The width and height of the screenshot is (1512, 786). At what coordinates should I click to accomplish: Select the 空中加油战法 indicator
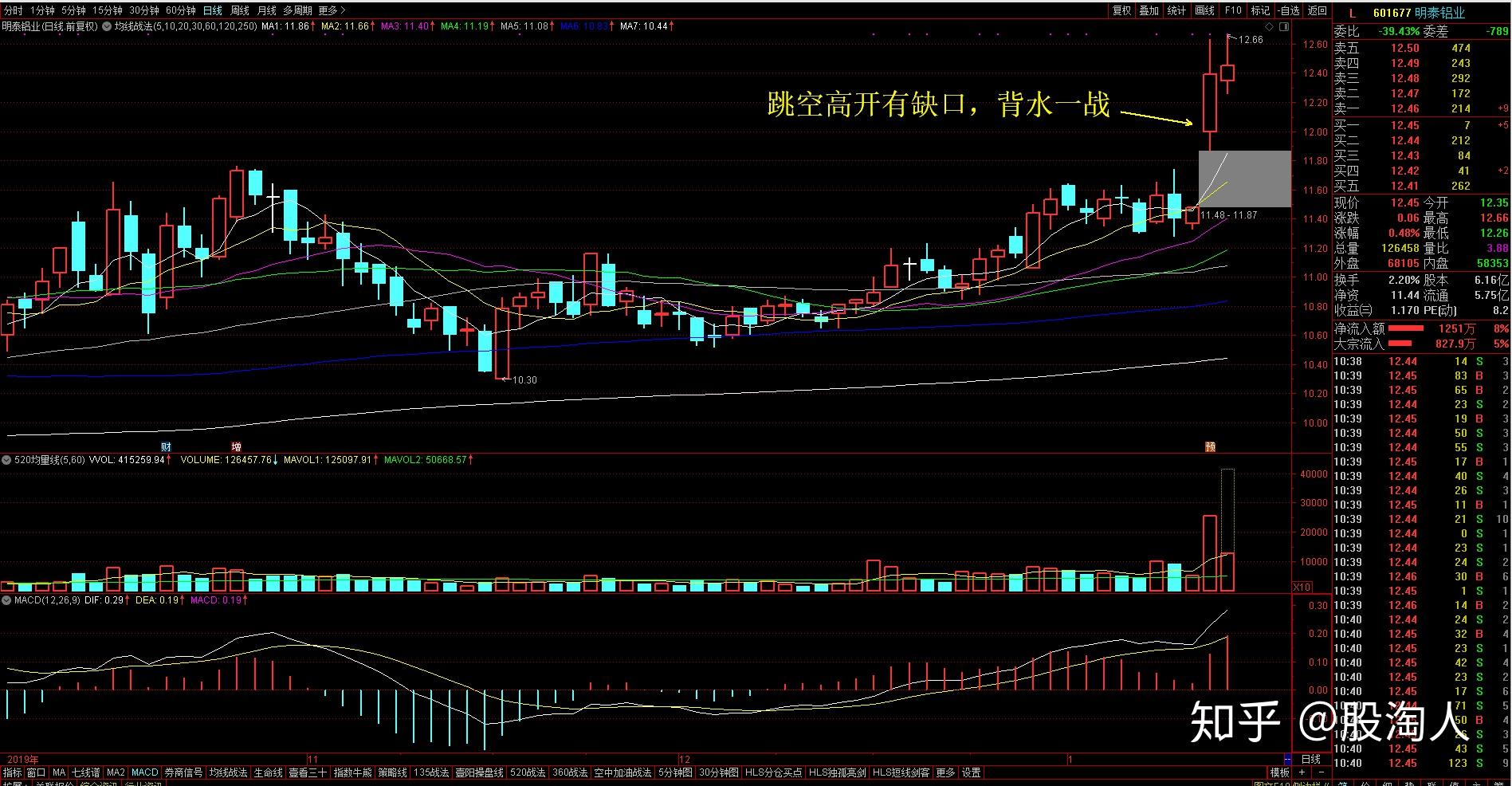623,772
